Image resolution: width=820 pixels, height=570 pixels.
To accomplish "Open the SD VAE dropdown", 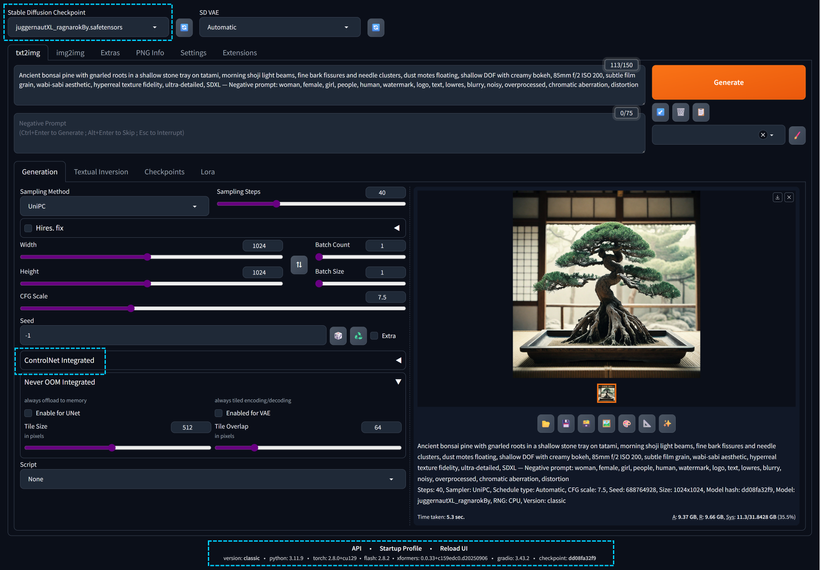I will 277,28.
